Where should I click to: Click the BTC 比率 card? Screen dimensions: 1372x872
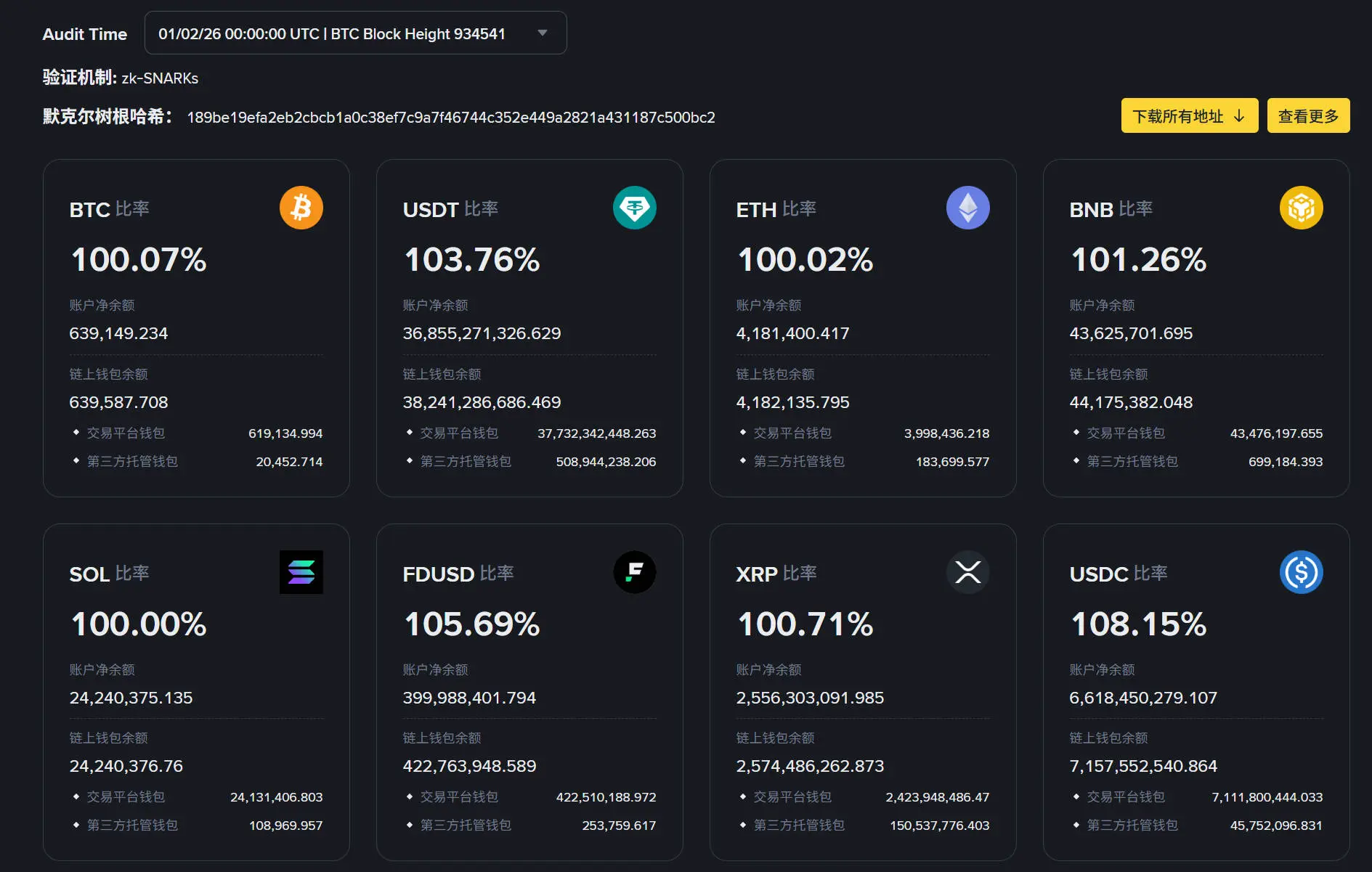click(196, 327)
